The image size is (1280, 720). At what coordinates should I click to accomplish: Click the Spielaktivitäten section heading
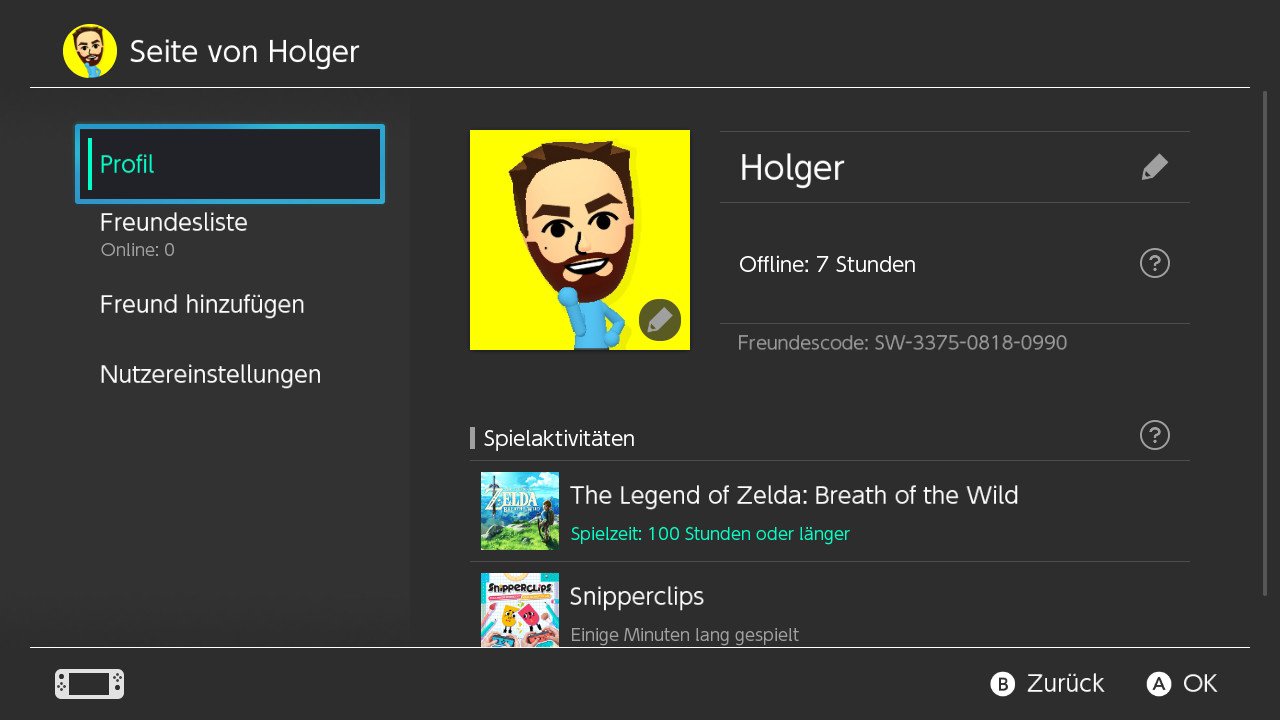559,438
